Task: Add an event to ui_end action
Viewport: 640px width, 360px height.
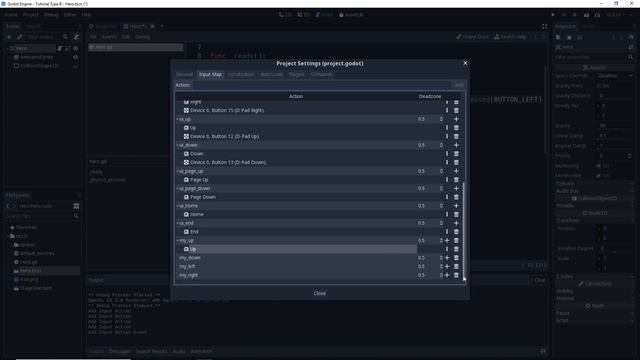Action: click(x=456, y=223)
